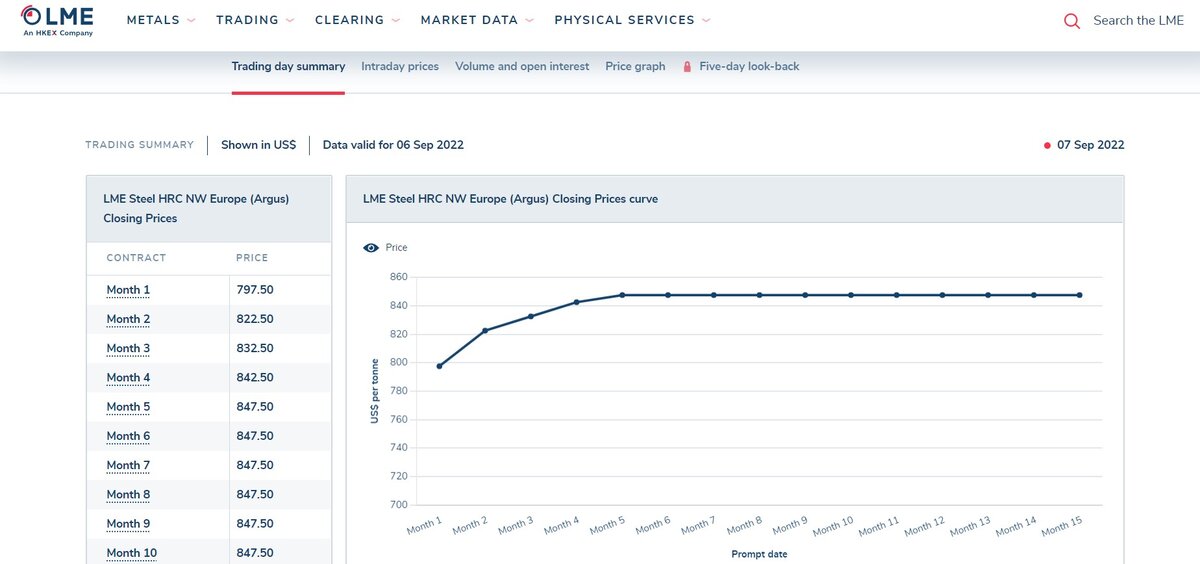This screenshot has height=564, width=1200.
Task: Open the Price graph tab
Action: [635, 67]
